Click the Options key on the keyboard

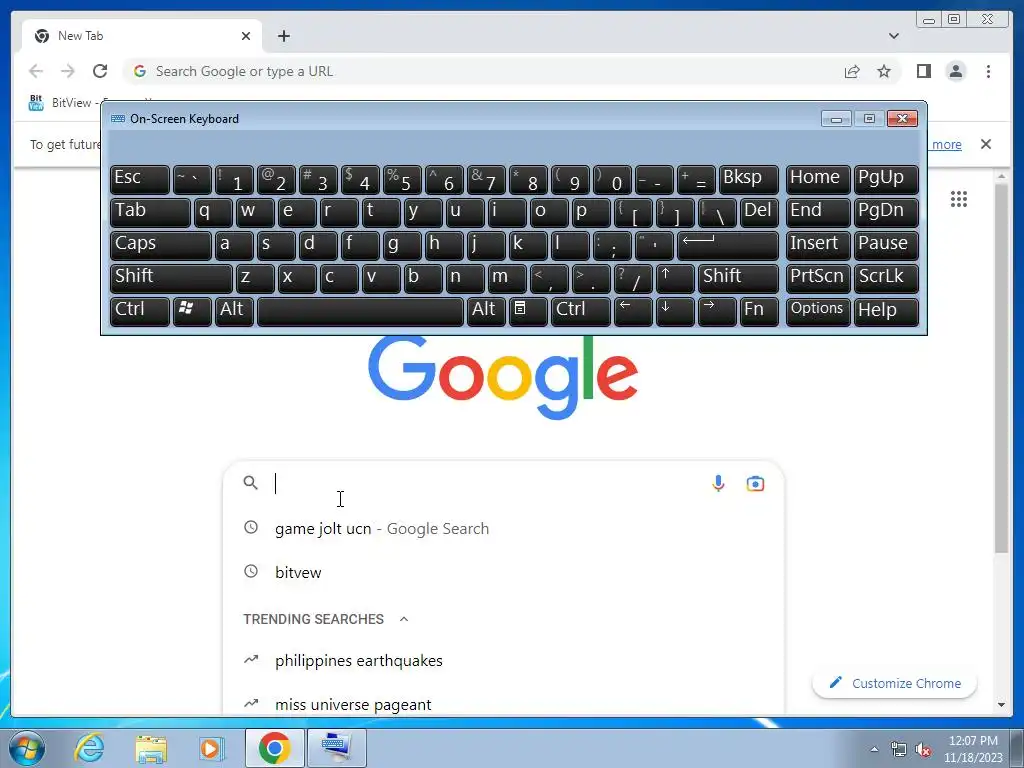[x=818, y=312]
